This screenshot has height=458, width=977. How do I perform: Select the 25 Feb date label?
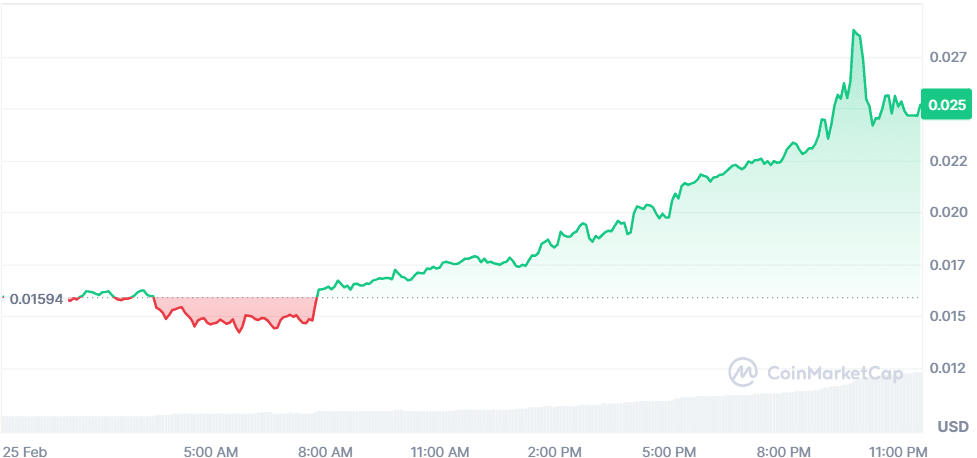[x=25, y=451]
